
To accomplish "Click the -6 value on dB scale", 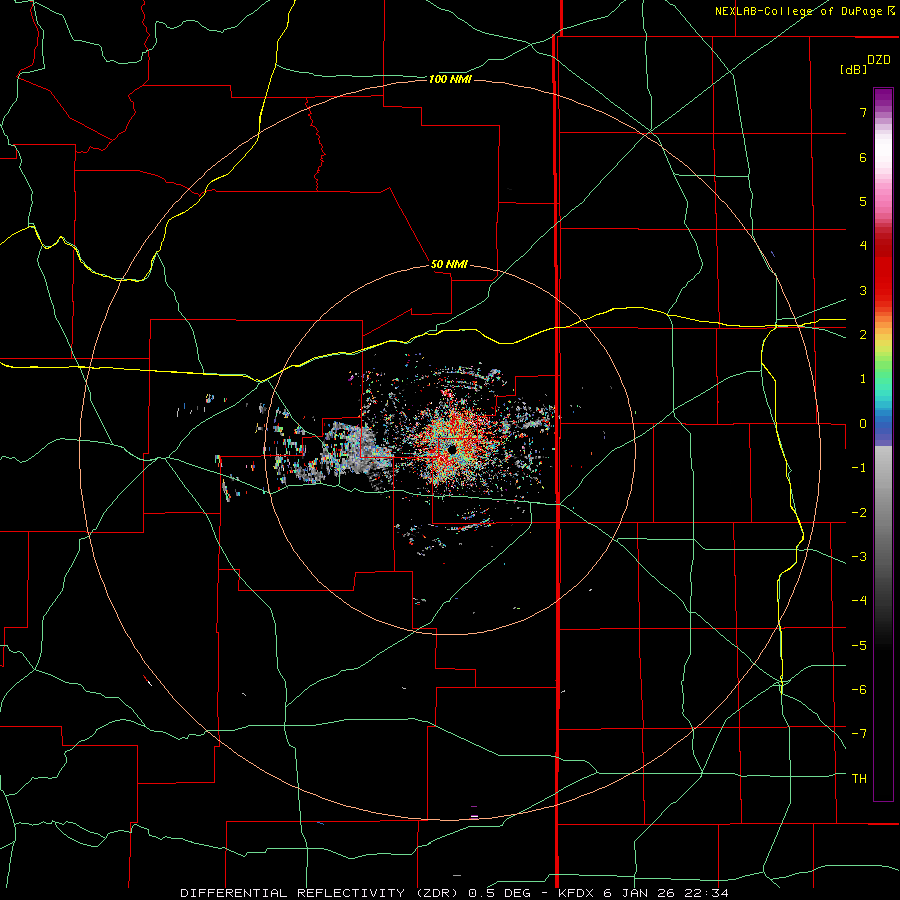I will (859, 690).
